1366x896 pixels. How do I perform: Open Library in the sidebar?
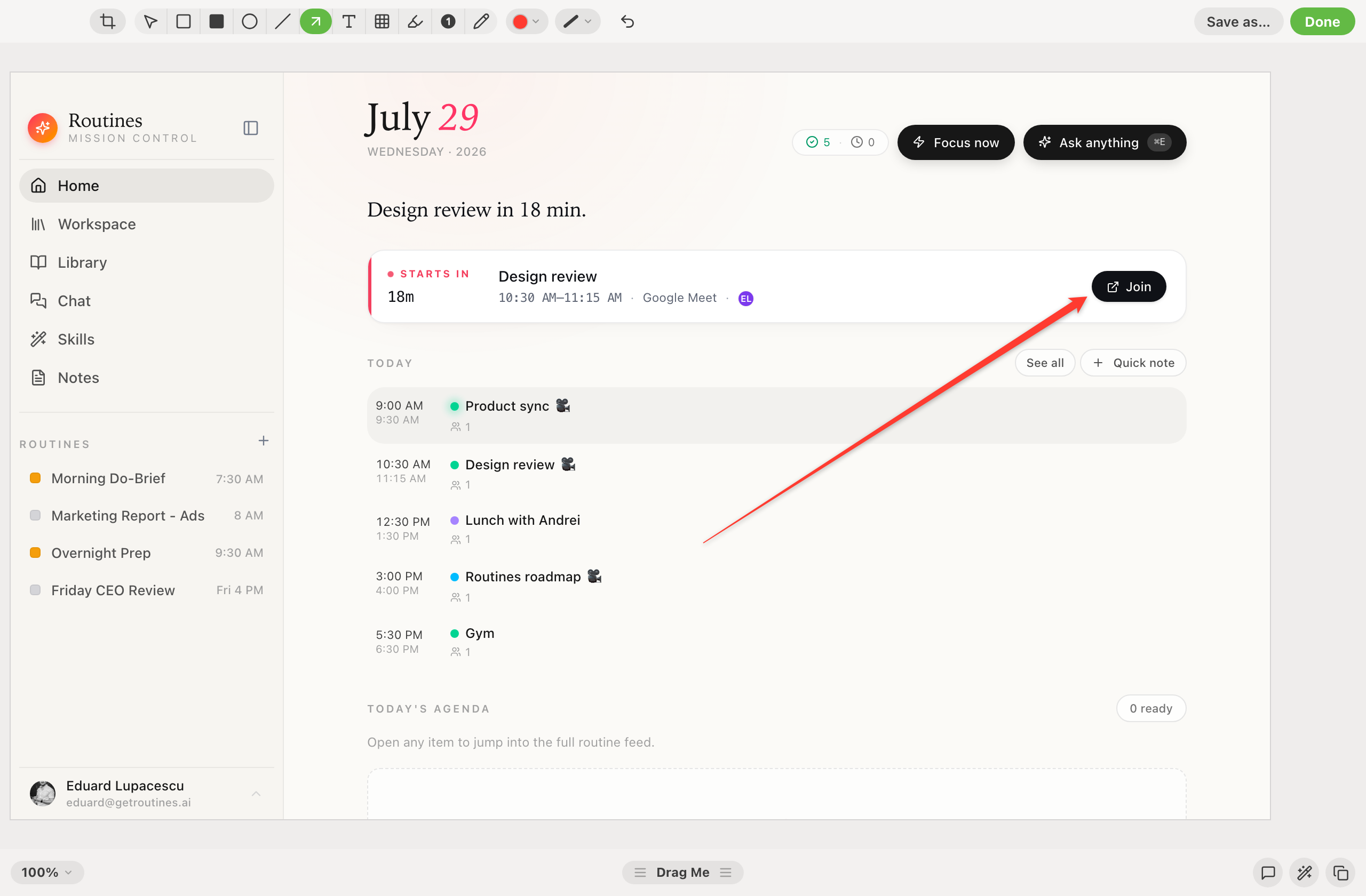pyautogui.click(x=146, y=263)
